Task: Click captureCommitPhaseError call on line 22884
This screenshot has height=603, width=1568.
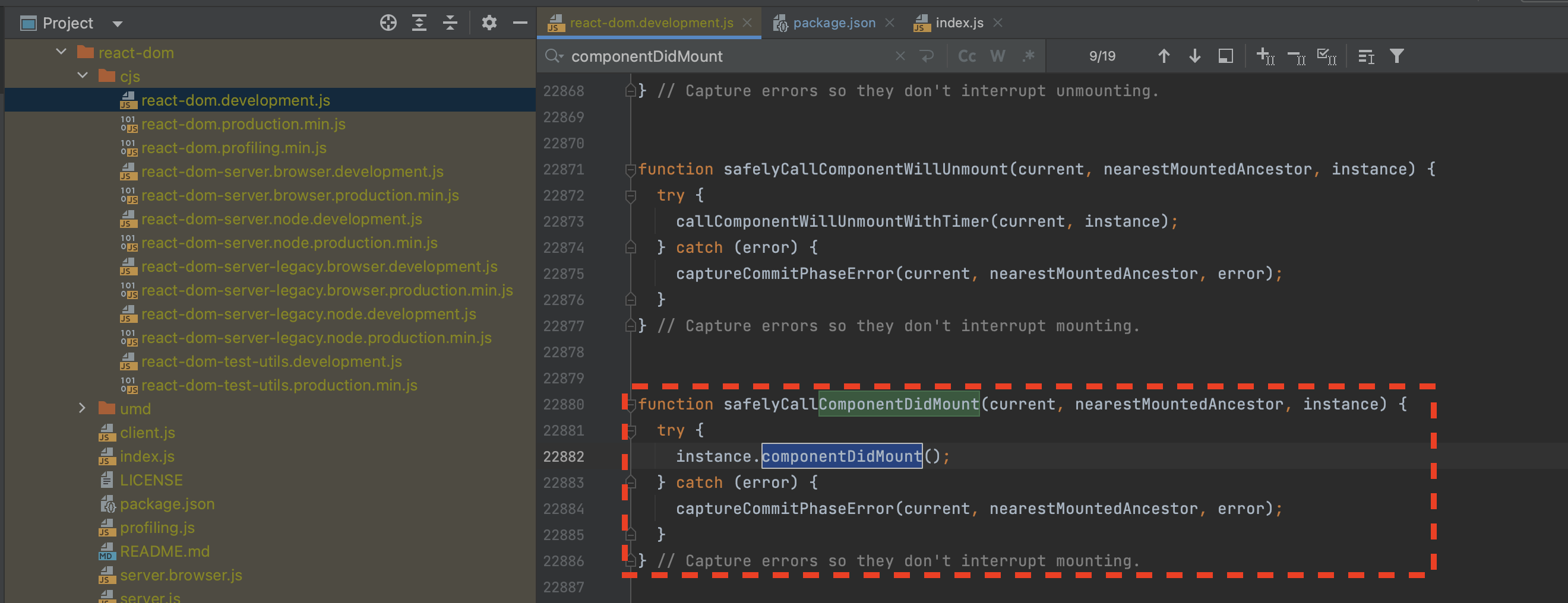Action: 785,509
